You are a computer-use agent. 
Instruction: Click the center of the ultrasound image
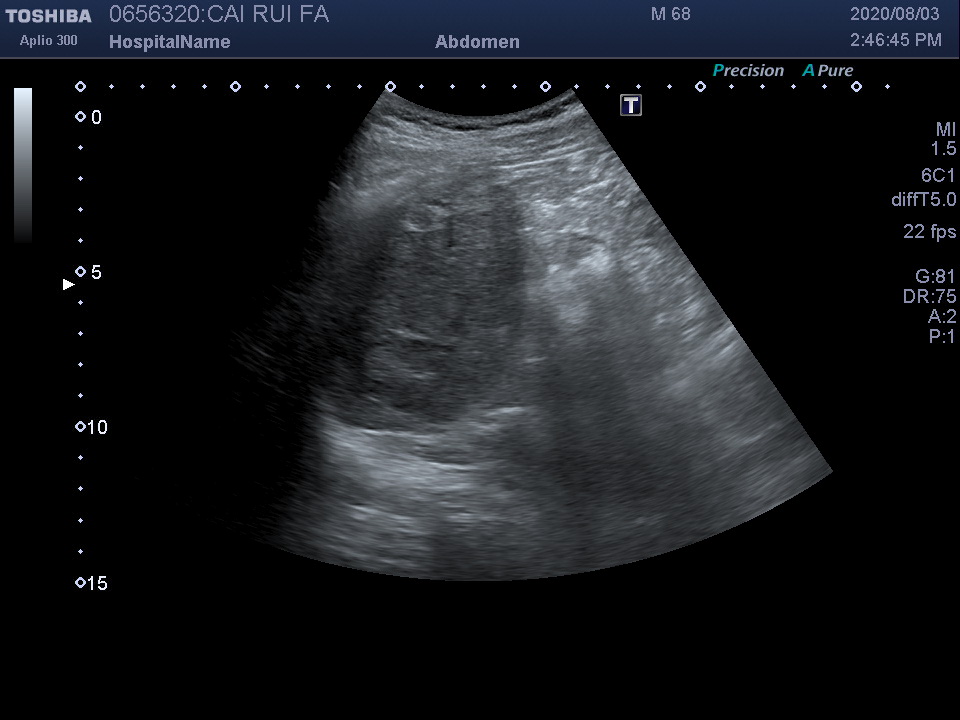(484, 334)
